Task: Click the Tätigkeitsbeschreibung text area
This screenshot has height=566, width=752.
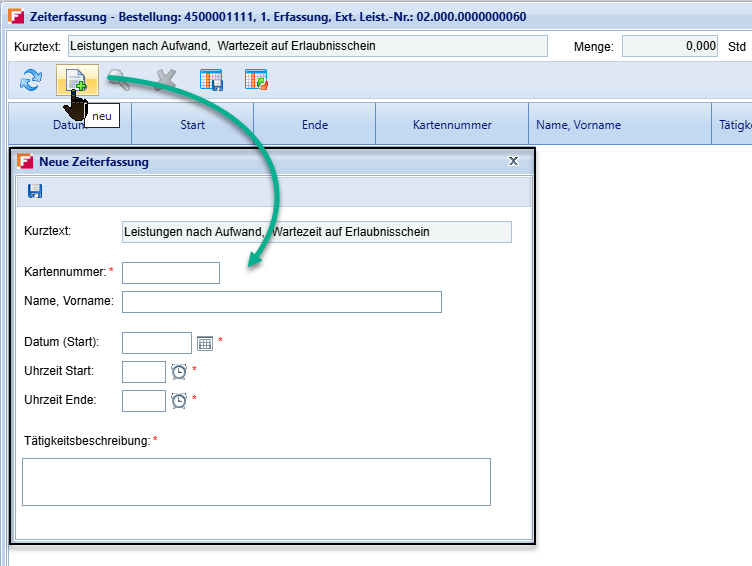Action: [256, 482]
